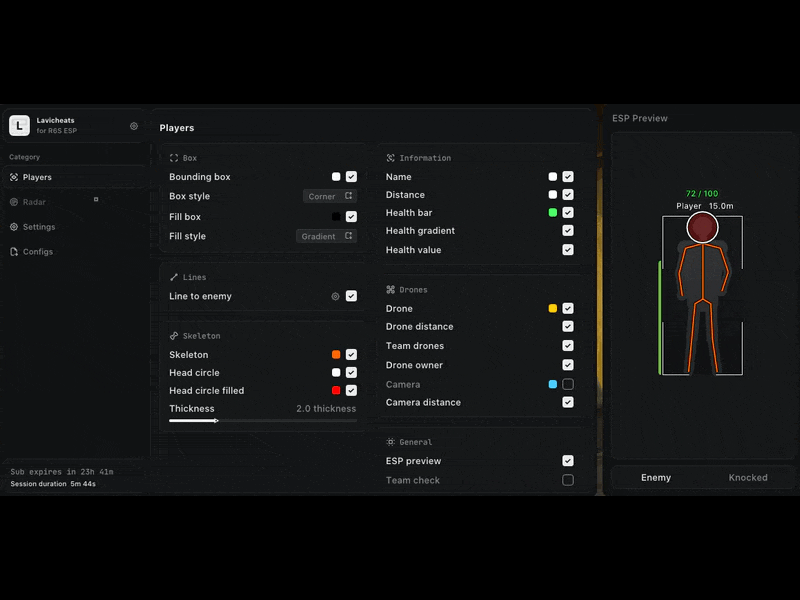Switch to the Knocked preview tab
The image size is (800, 600).
coord(747,478)
